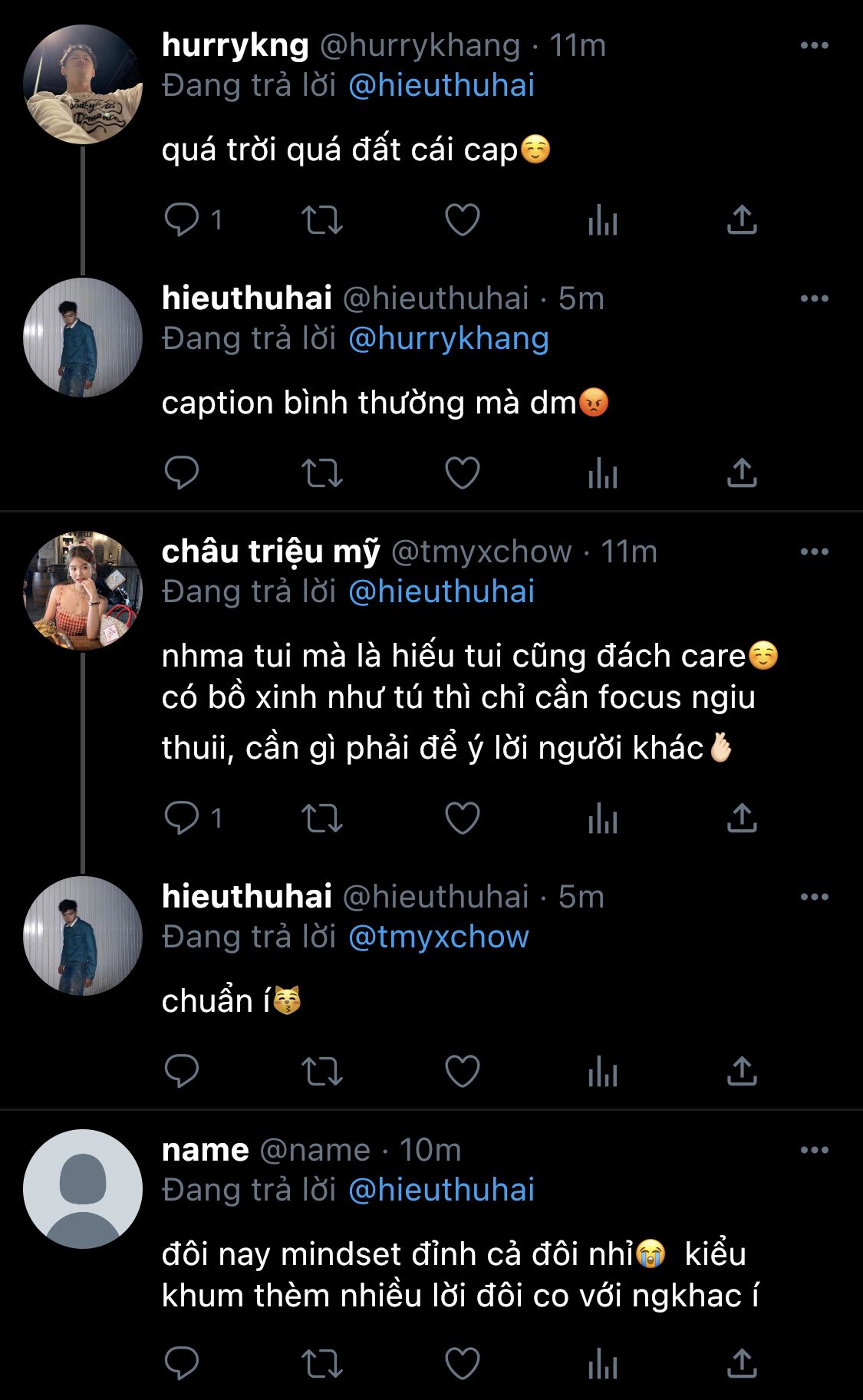Share hurrykng's tweet
The width and height of the screenshot is (863, 1400).
(x=742, y=220)
